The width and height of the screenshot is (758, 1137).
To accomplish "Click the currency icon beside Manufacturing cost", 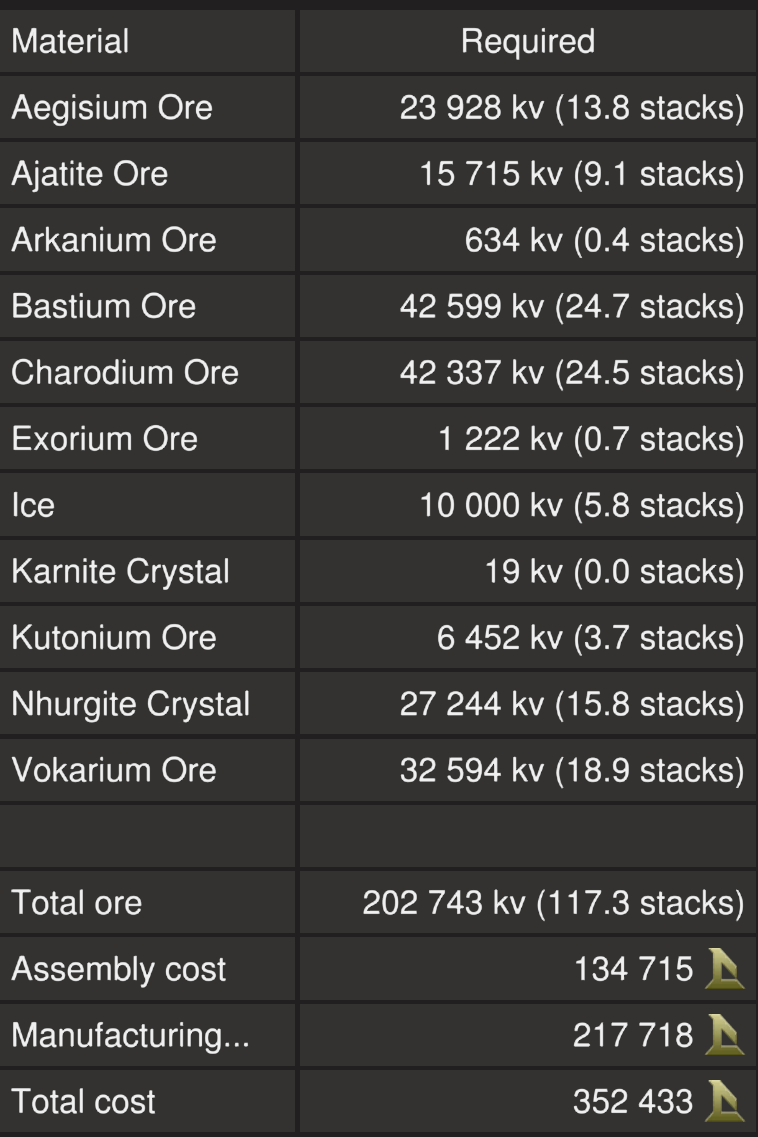I will click(x=724, y=1035).
